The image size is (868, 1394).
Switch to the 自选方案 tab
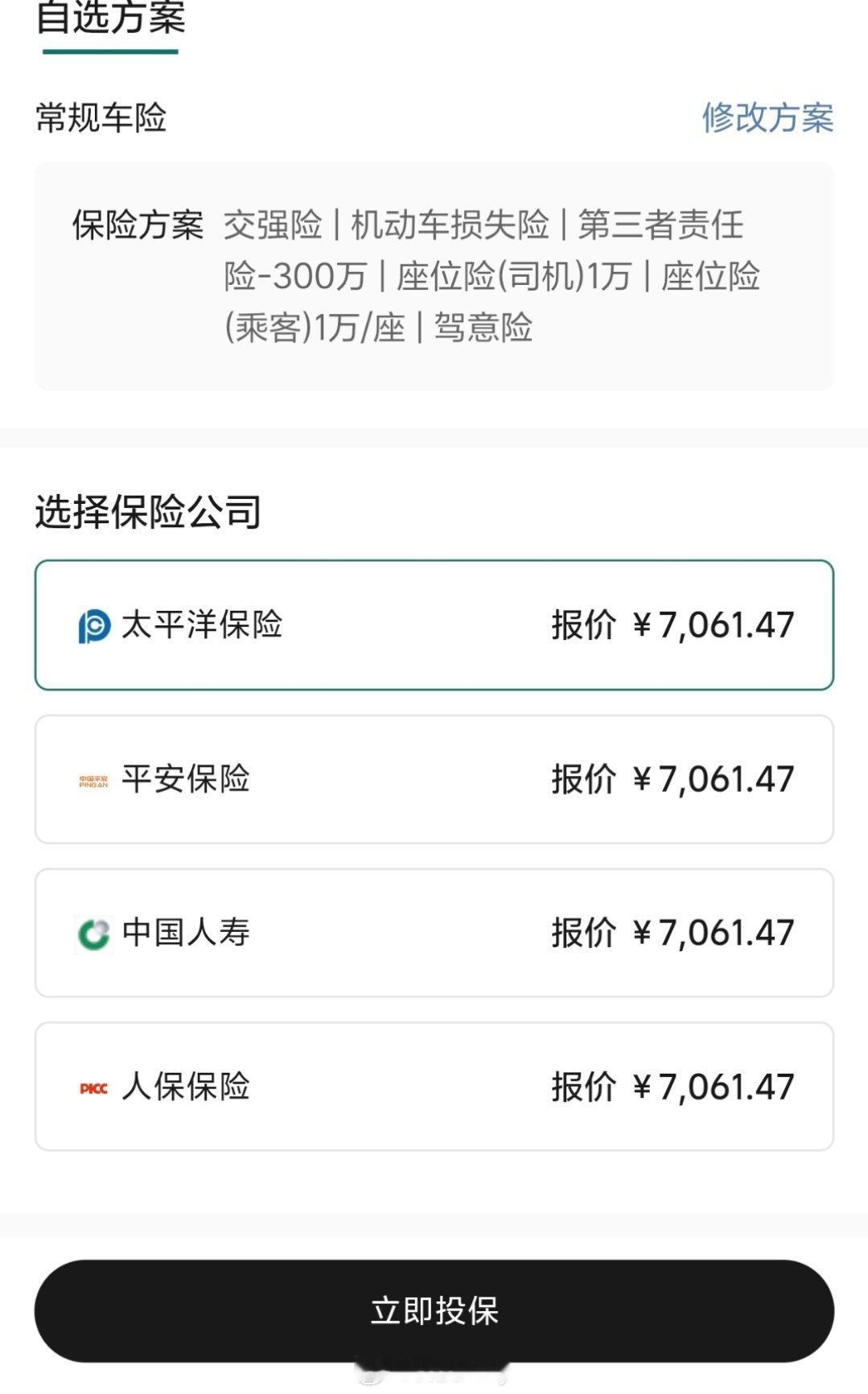[x=111, y=19]
